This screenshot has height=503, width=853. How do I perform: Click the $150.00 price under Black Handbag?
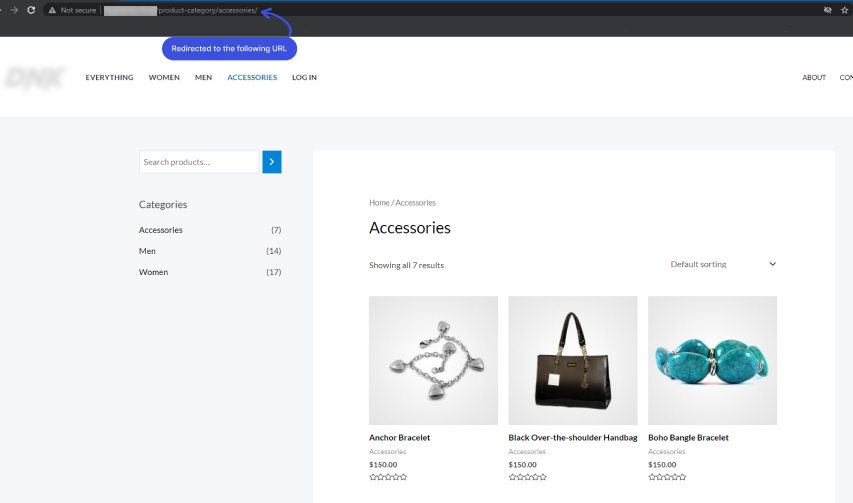[522, 465]
